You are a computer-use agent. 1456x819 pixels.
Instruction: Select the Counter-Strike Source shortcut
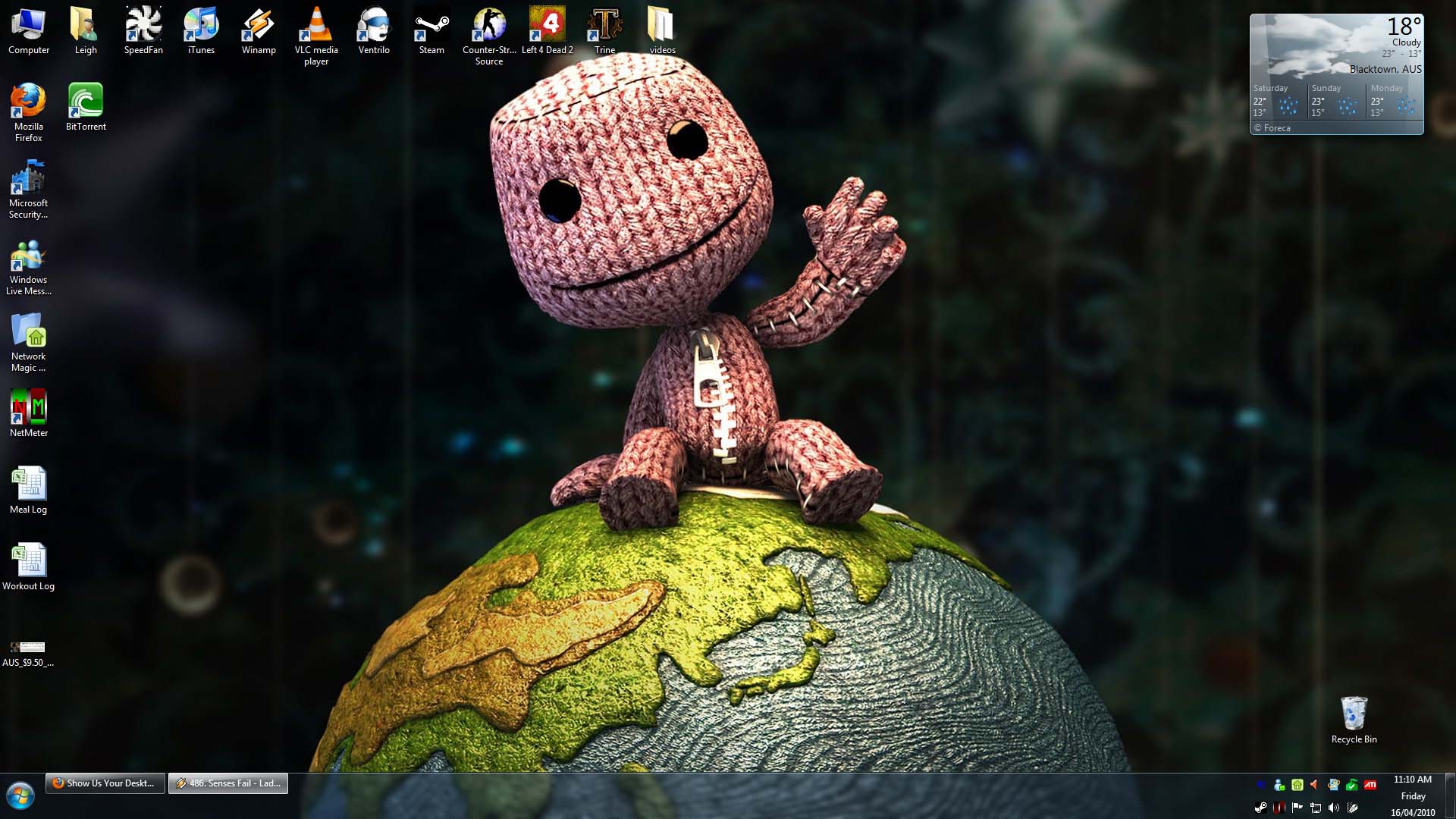489,36
